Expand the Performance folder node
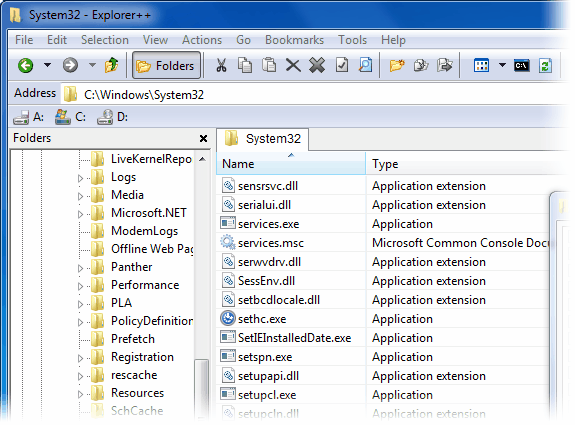The width and height of the screenshot is (575, 425). (80, 286)
